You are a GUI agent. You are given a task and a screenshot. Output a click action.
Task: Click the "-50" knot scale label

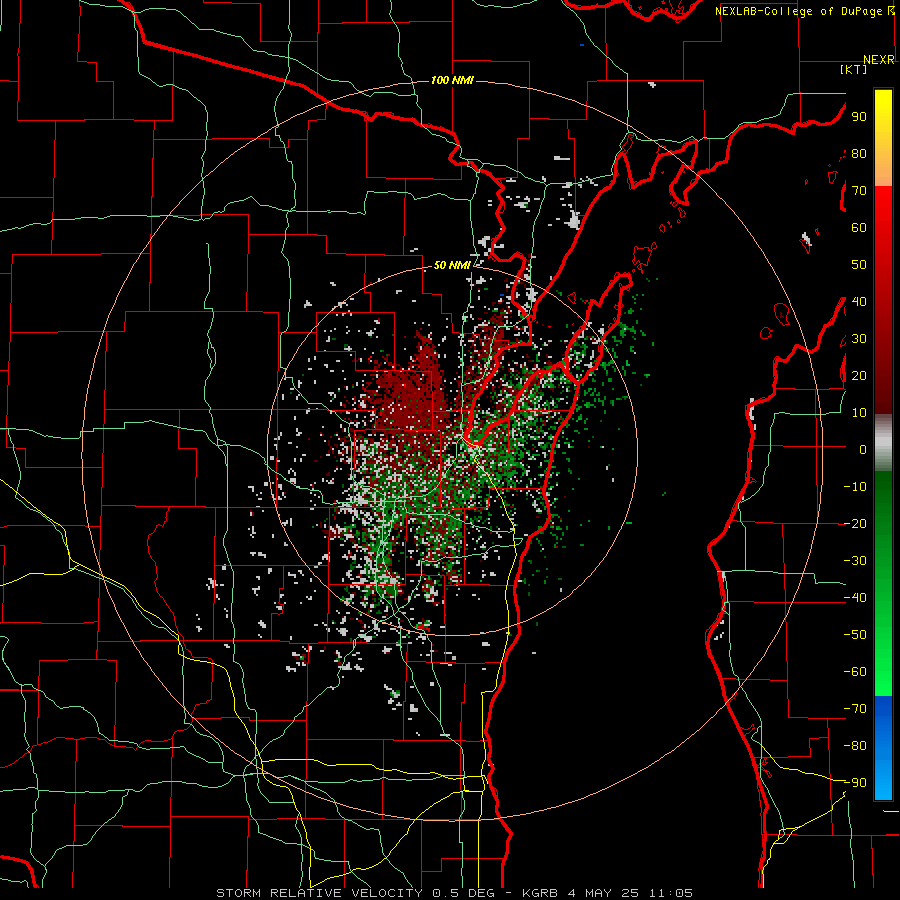click(x=855, y=635)
